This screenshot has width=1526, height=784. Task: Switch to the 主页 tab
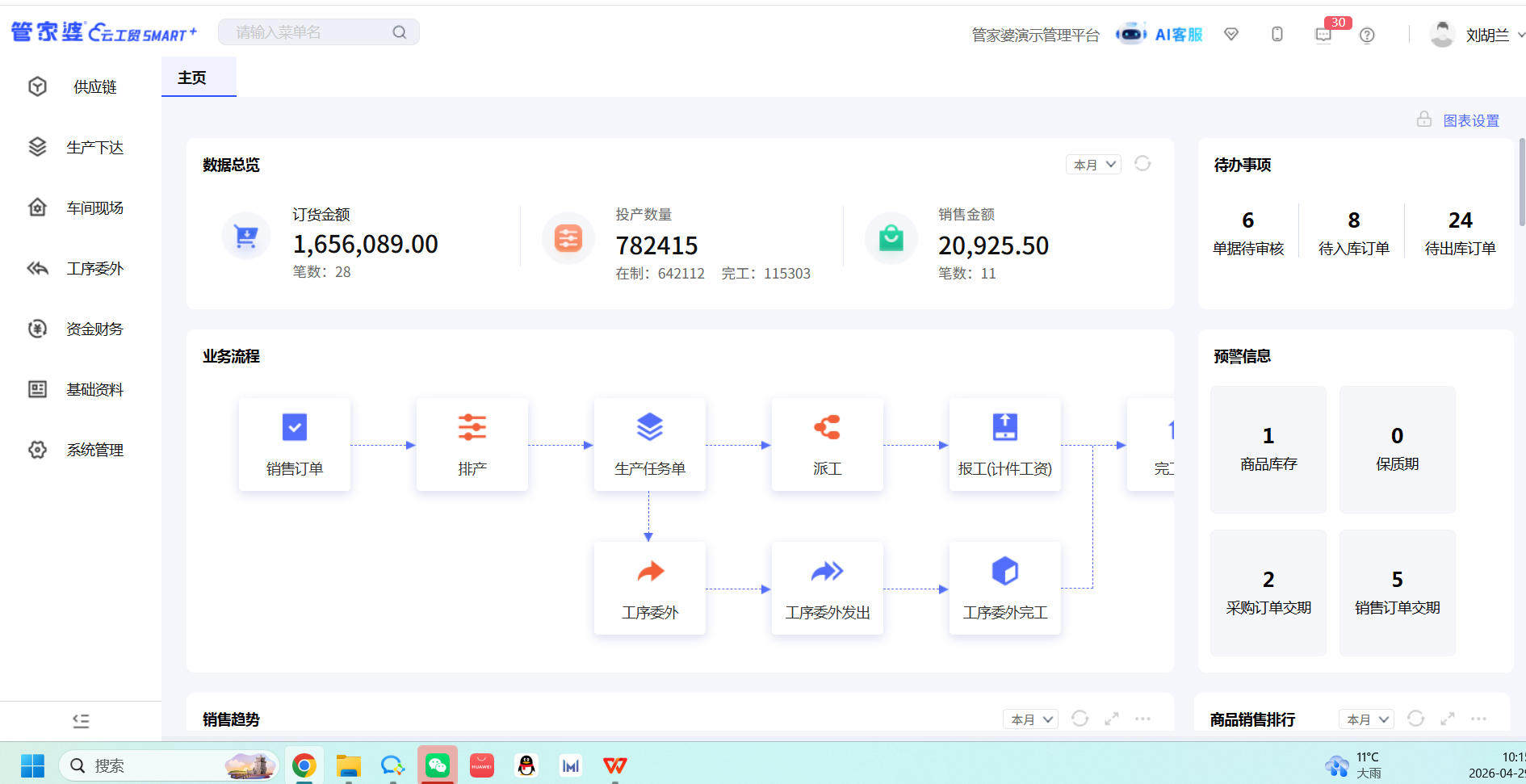pyautogui.click(x=199, y=78)
